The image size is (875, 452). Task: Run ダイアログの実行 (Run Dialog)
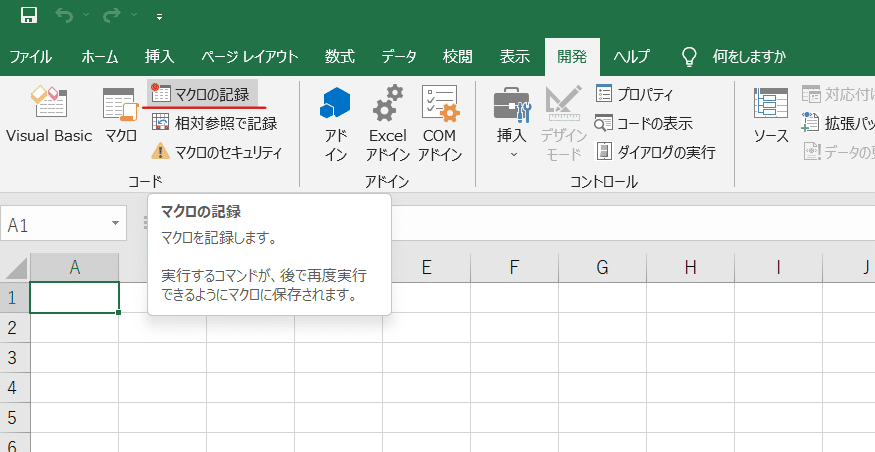click(656, 152)
